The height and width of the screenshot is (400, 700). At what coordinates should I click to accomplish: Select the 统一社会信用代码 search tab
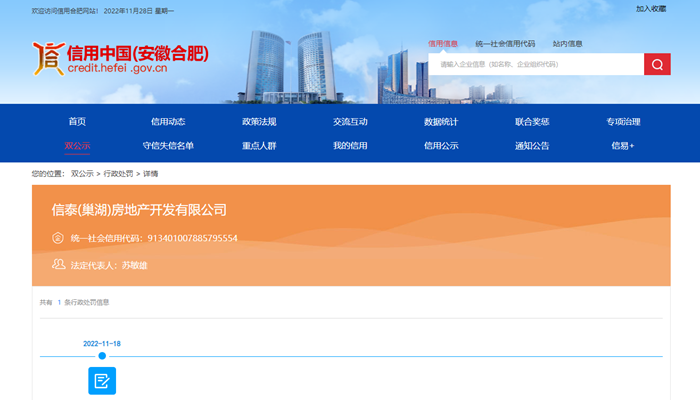tap(505, 44)
